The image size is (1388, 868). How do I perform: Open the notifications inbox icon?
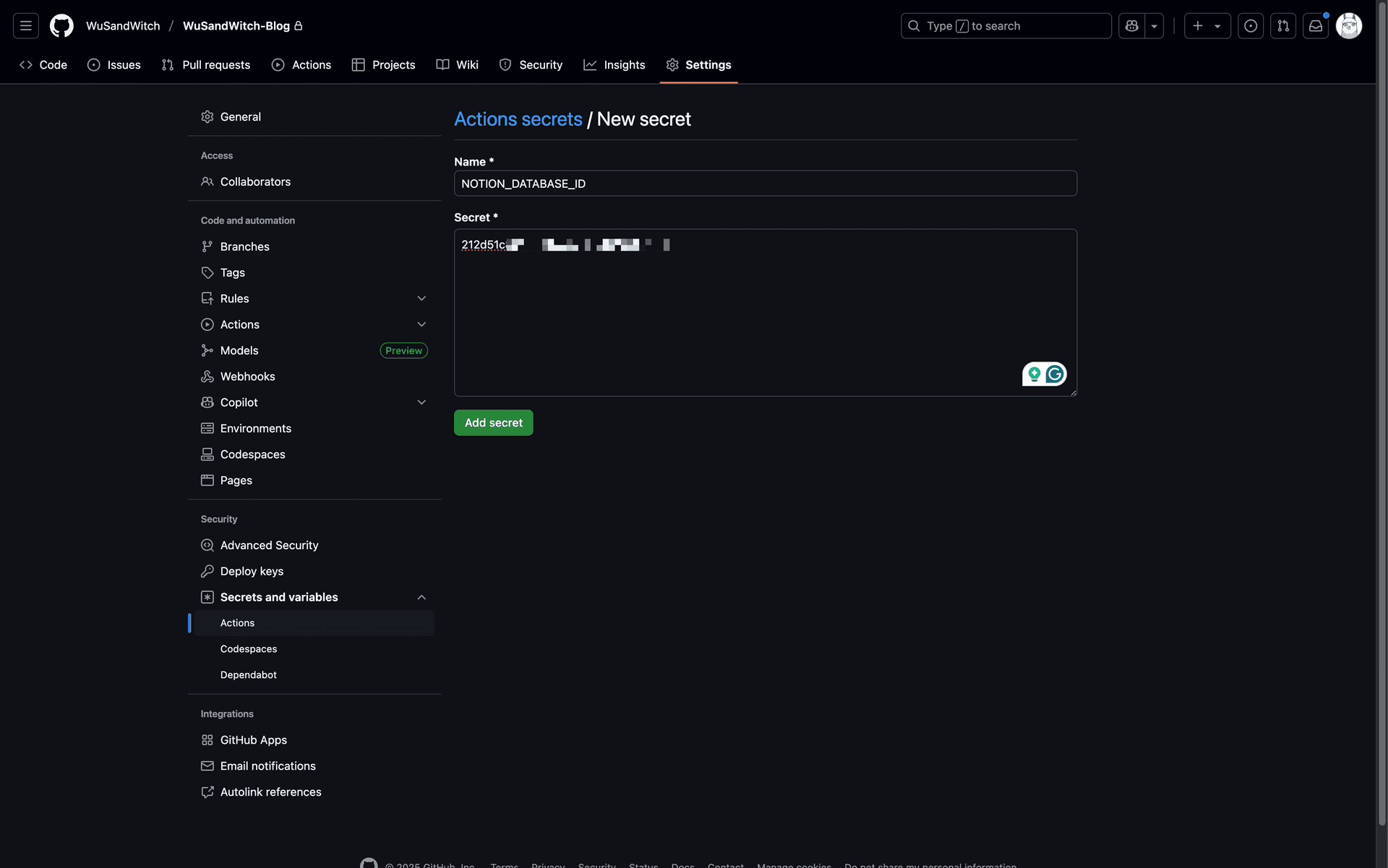tap(1316, 26)
